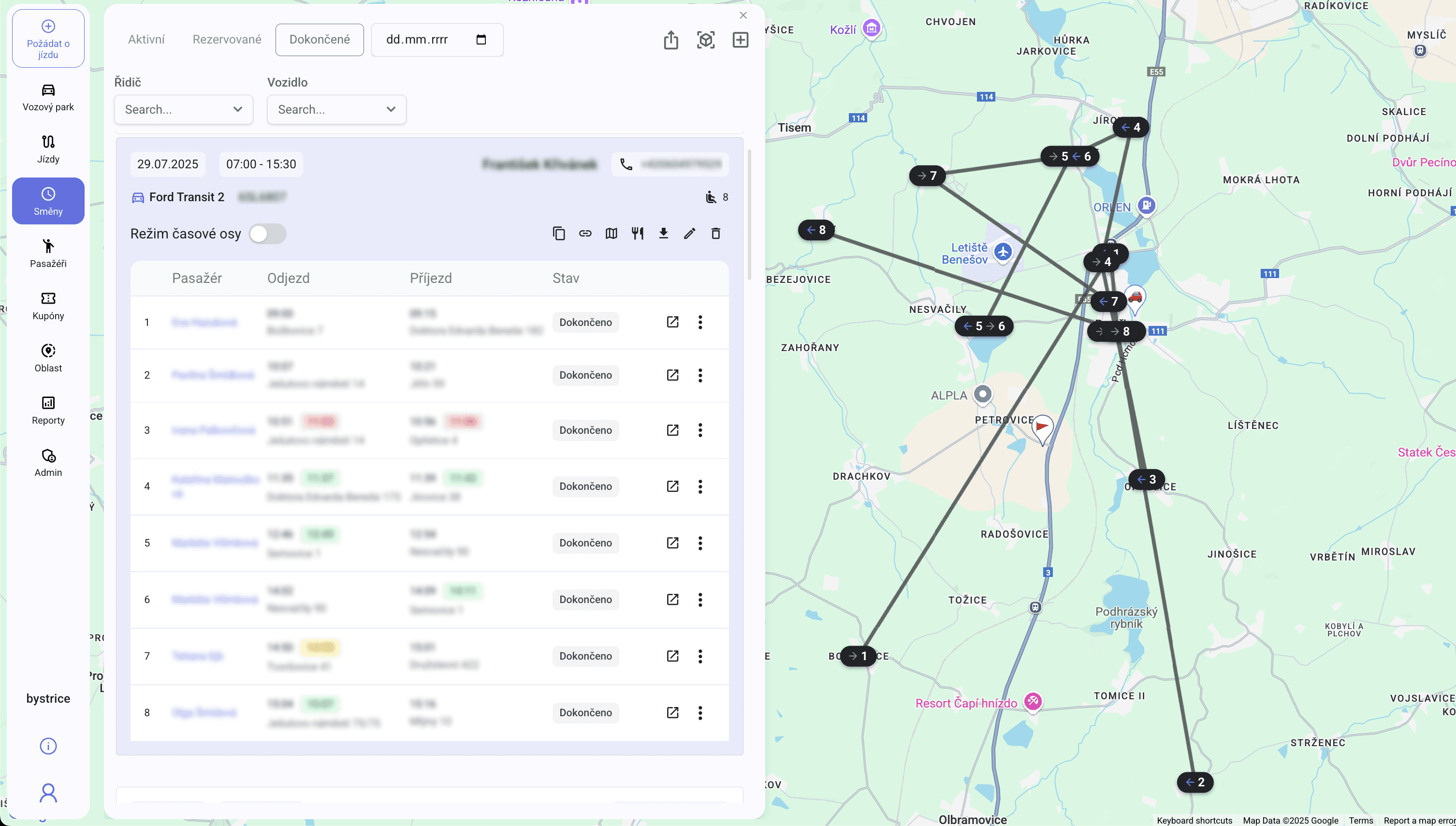Select the Rezervované tab
The image size is (1456, 826).
coord(227,40)
